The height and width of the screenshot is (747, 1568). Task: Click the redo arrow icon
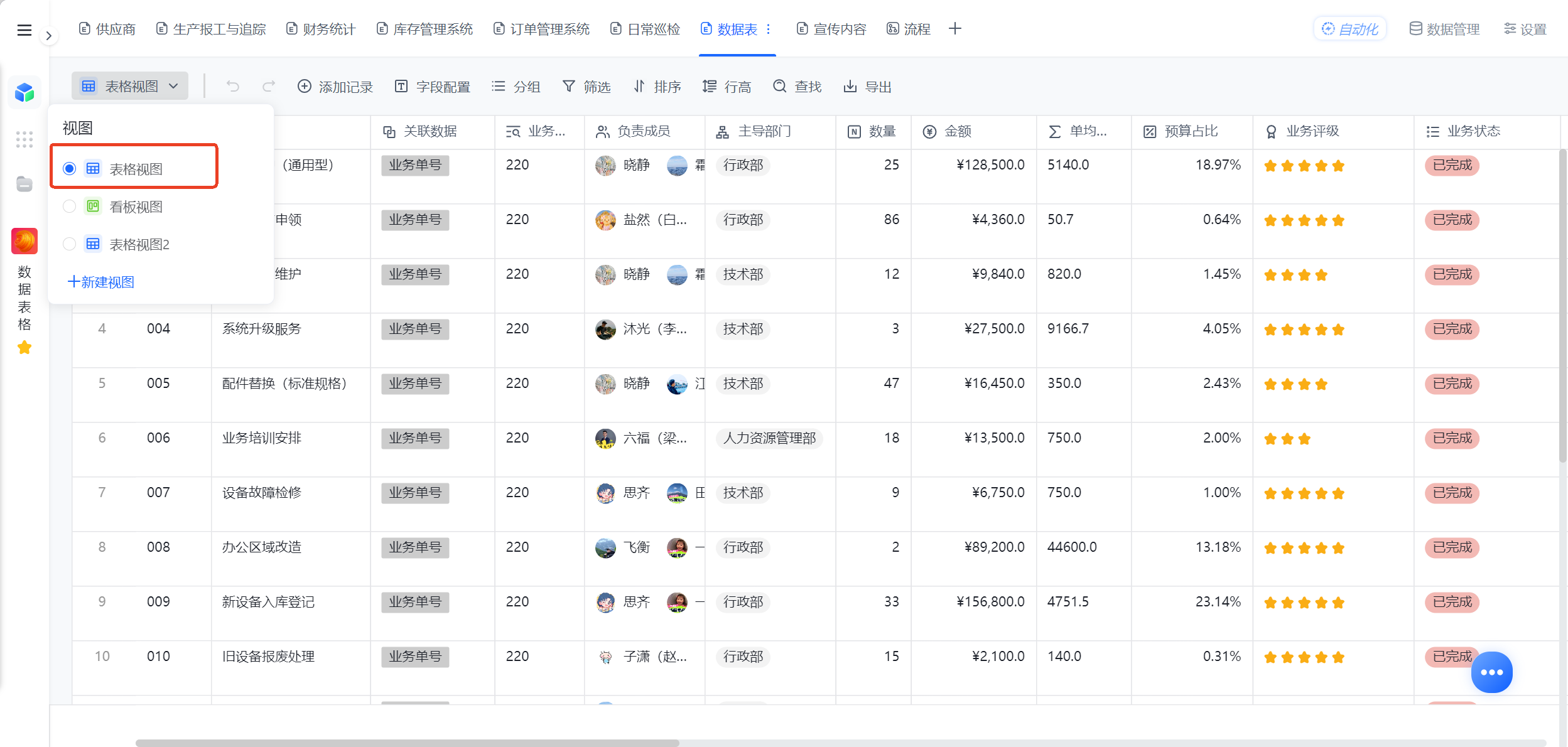click(269, 86)
